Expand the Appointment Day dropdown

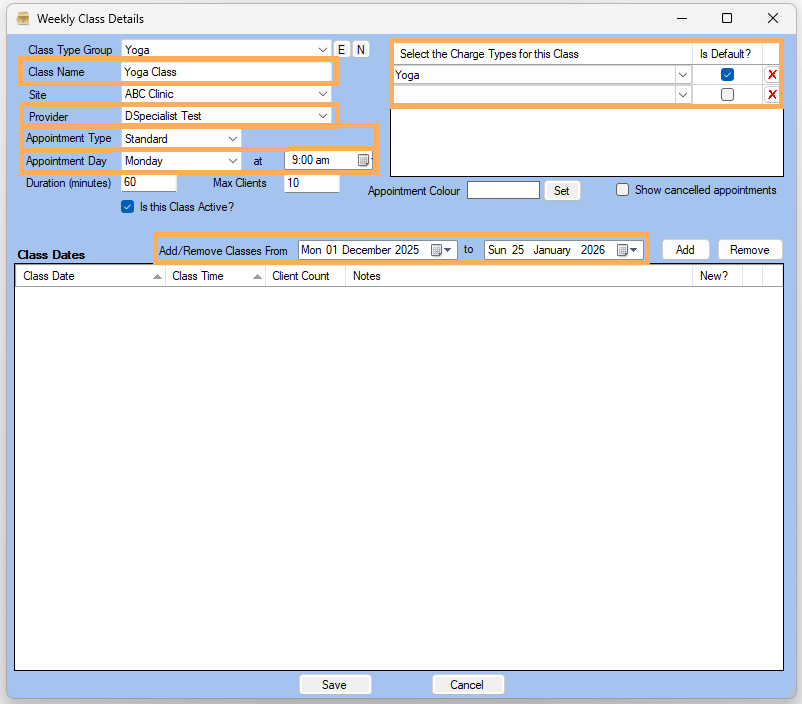point(233,161)
